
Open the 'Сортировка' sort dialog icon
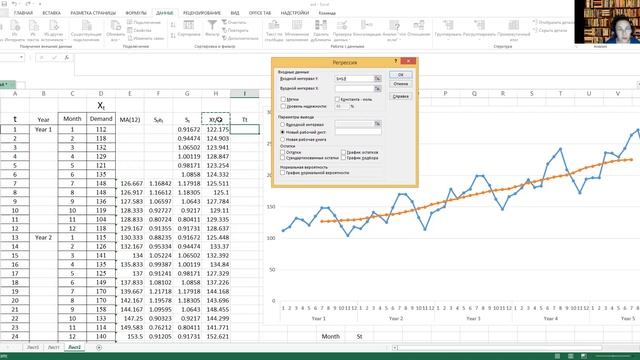click(189, 25)
